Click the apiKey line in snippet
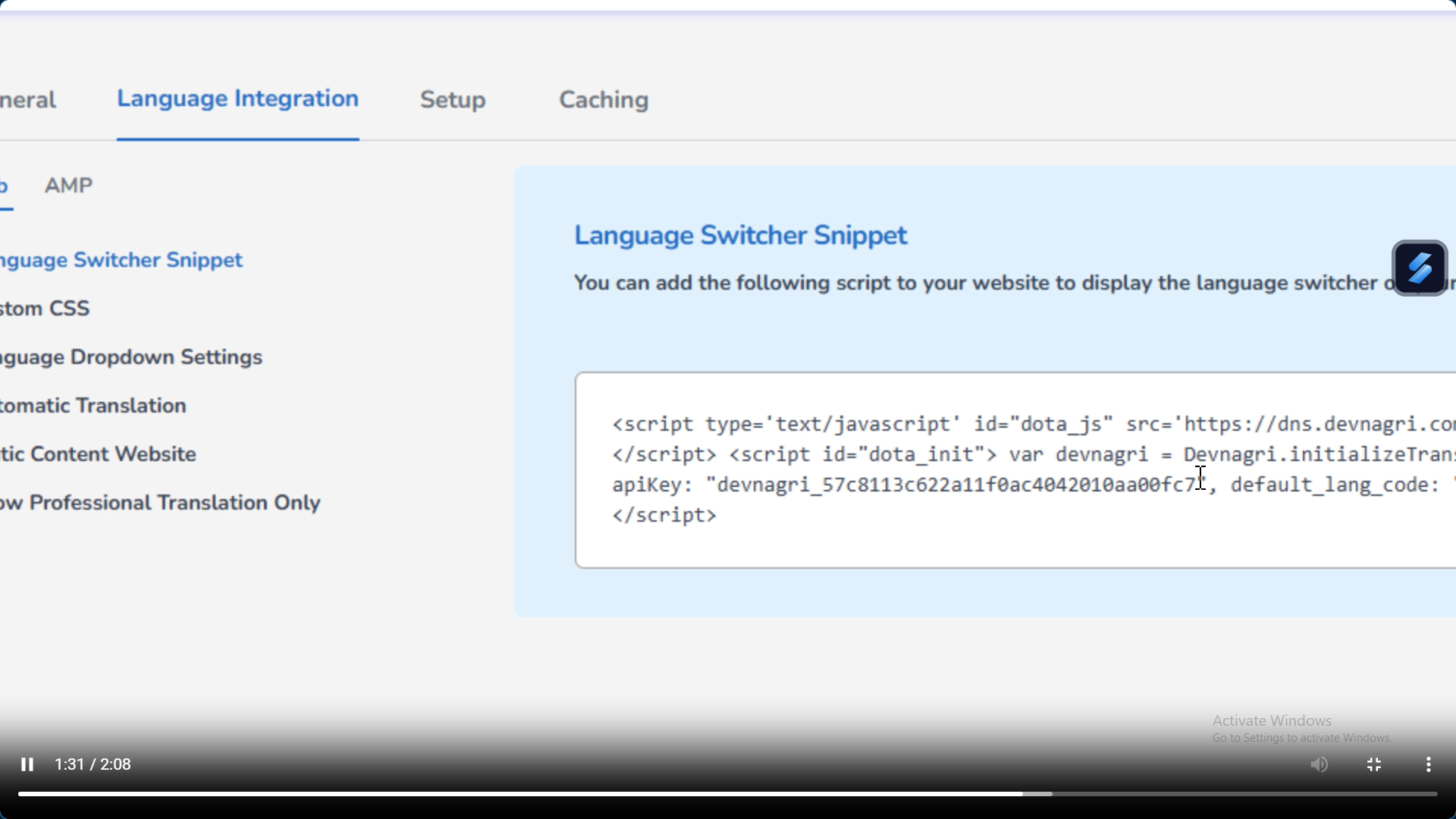Viewport: 1456px width, 819px height. 1034,485
